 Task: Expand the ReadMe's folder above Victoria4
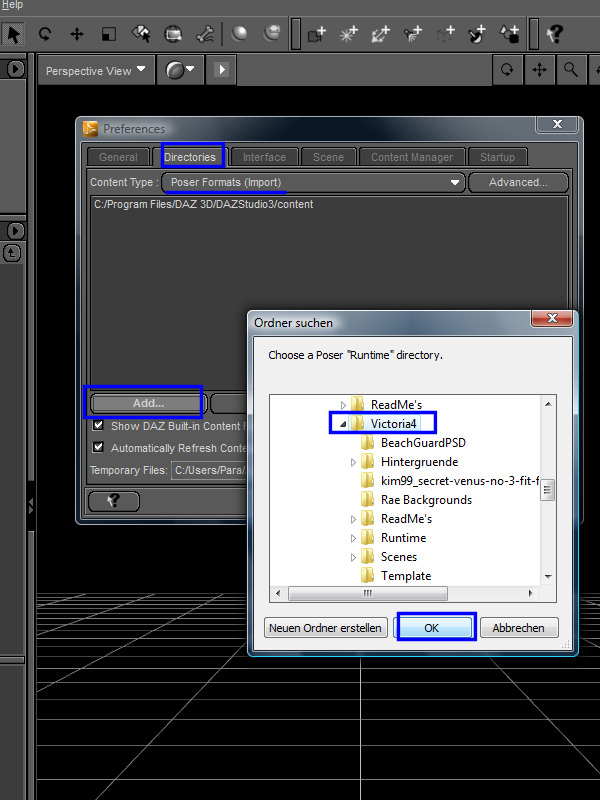(343, 405)
